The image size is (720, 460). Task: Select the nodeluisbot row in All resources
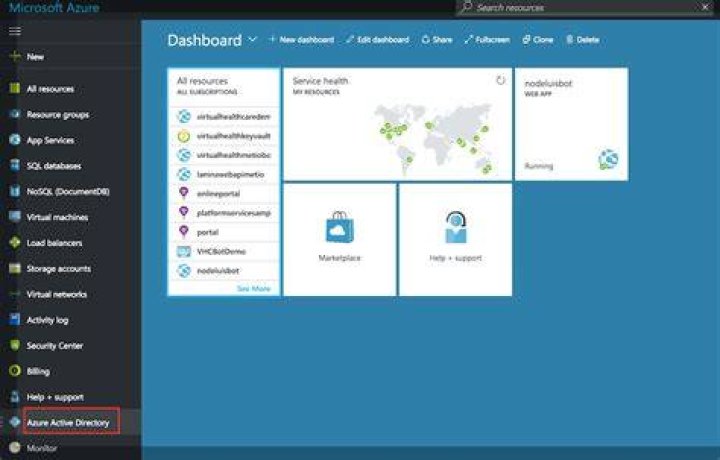[224, 271]
